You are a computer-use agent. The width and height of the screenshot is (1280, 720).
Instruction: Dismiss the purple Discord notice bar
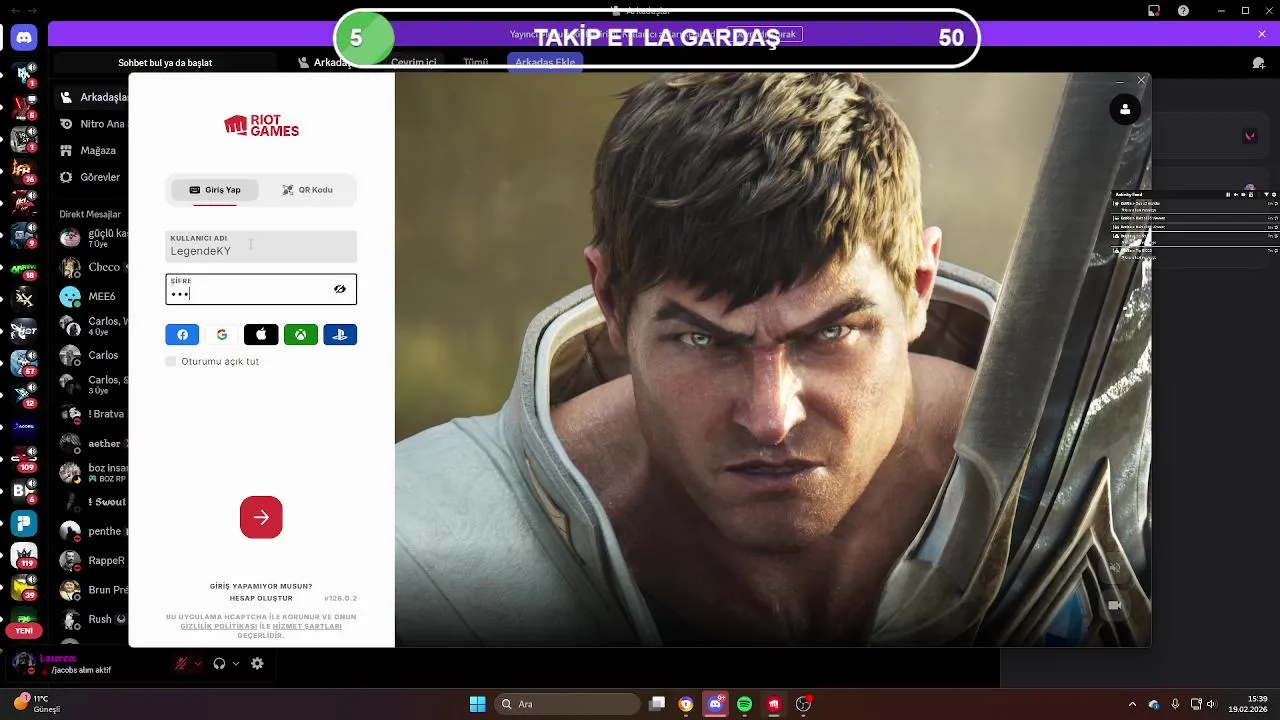click(x=1262, y=34)
